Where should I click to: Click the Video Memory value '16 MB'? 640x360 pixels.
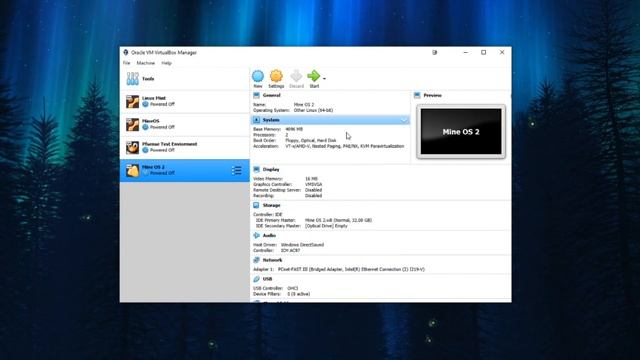311,179
